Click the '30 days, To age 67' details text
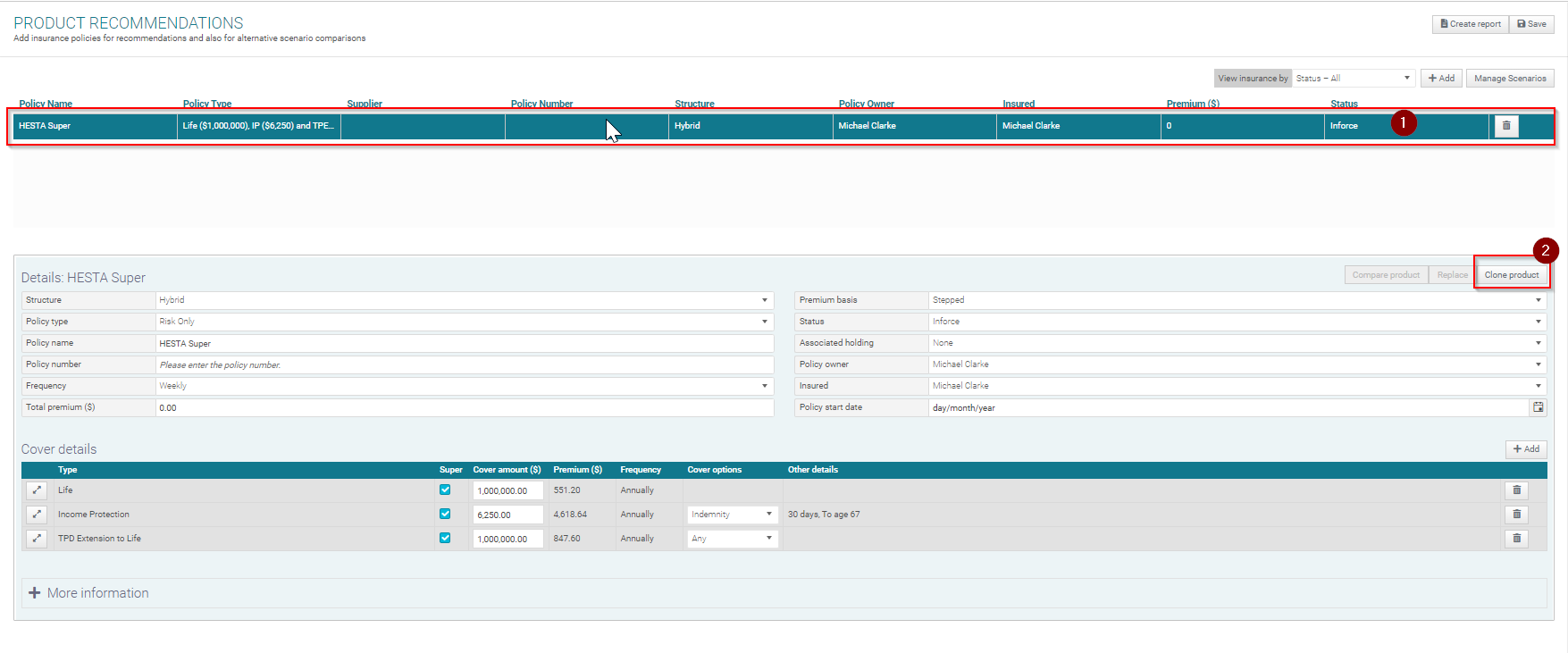The image size is (1568, 653). 824,515
